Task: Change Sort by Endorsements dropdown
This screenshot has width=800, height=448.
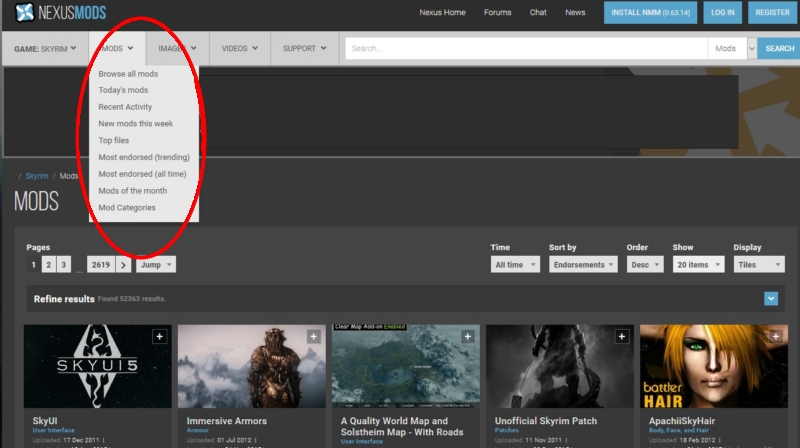Action: point(583,265)
